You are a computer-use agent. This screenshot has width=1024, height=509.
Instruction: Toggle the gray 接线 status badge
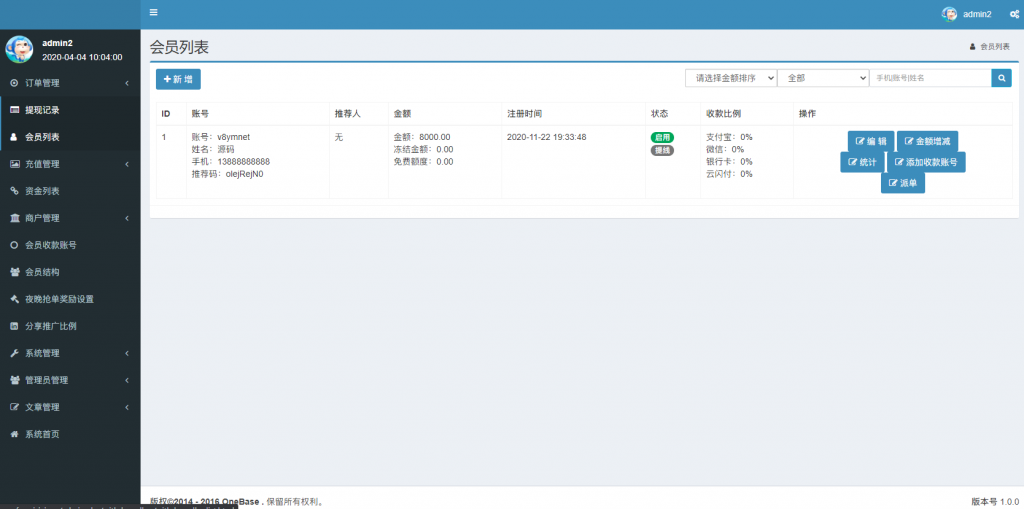(x=662, y=150)
